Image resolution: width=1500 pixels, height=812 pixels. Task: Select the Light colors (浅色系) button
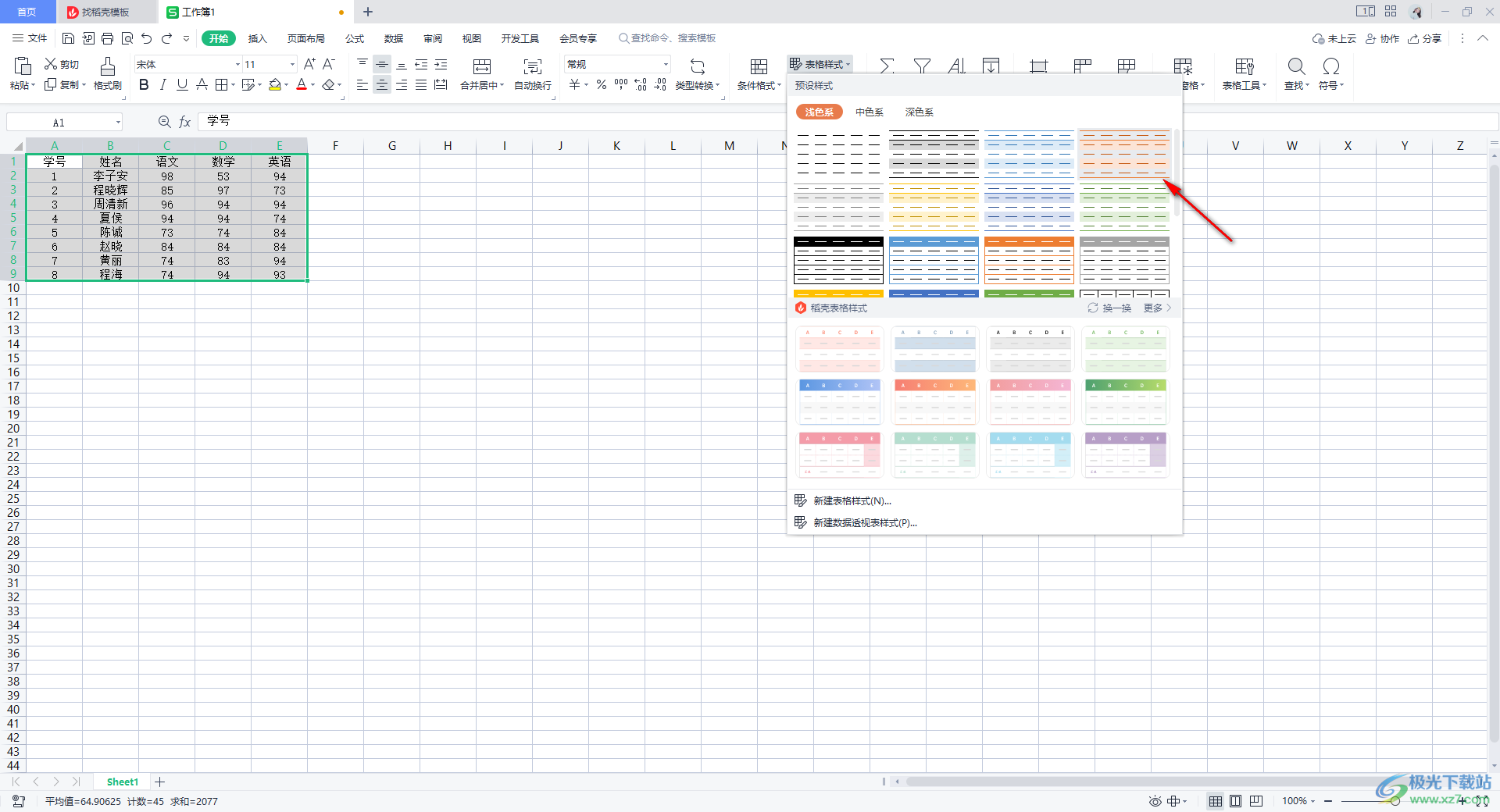pyautogui.click(x=819, y=112)
